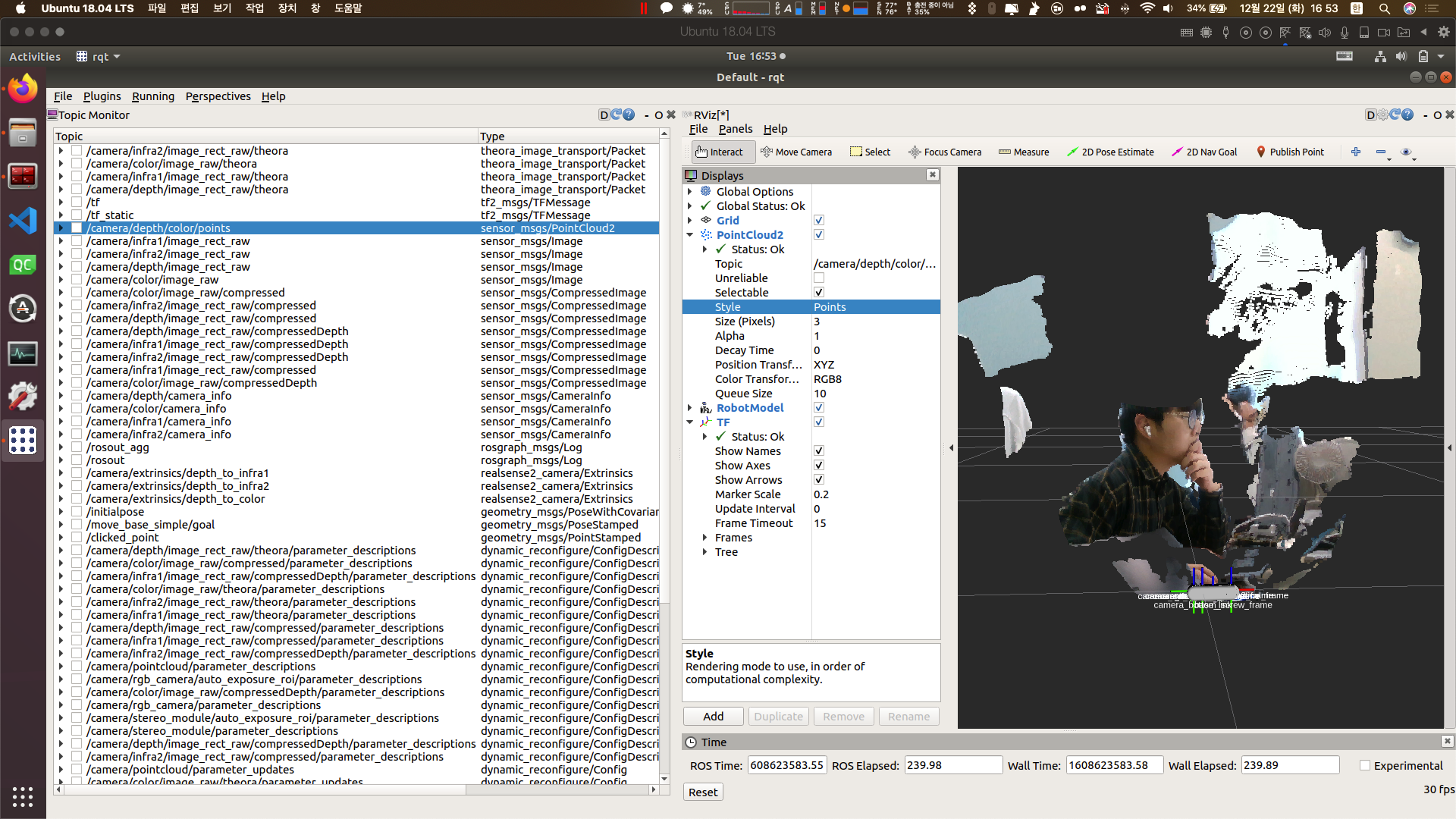Select the Move Camera tool
1456x819 pixels.
796,152
